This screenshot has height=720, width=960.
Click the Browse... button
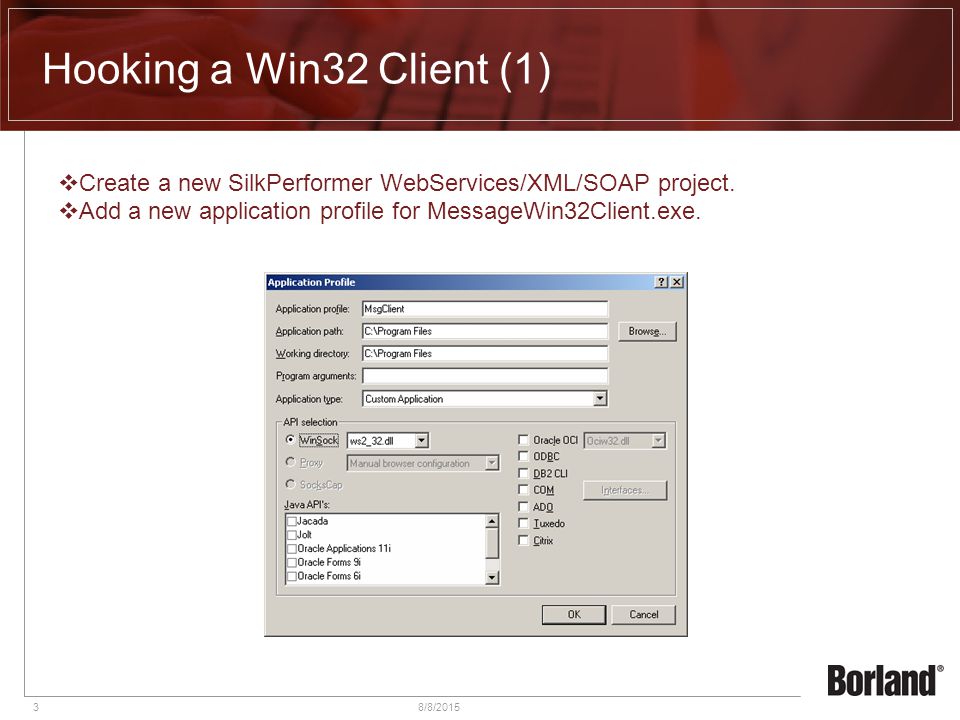[647, 331]
